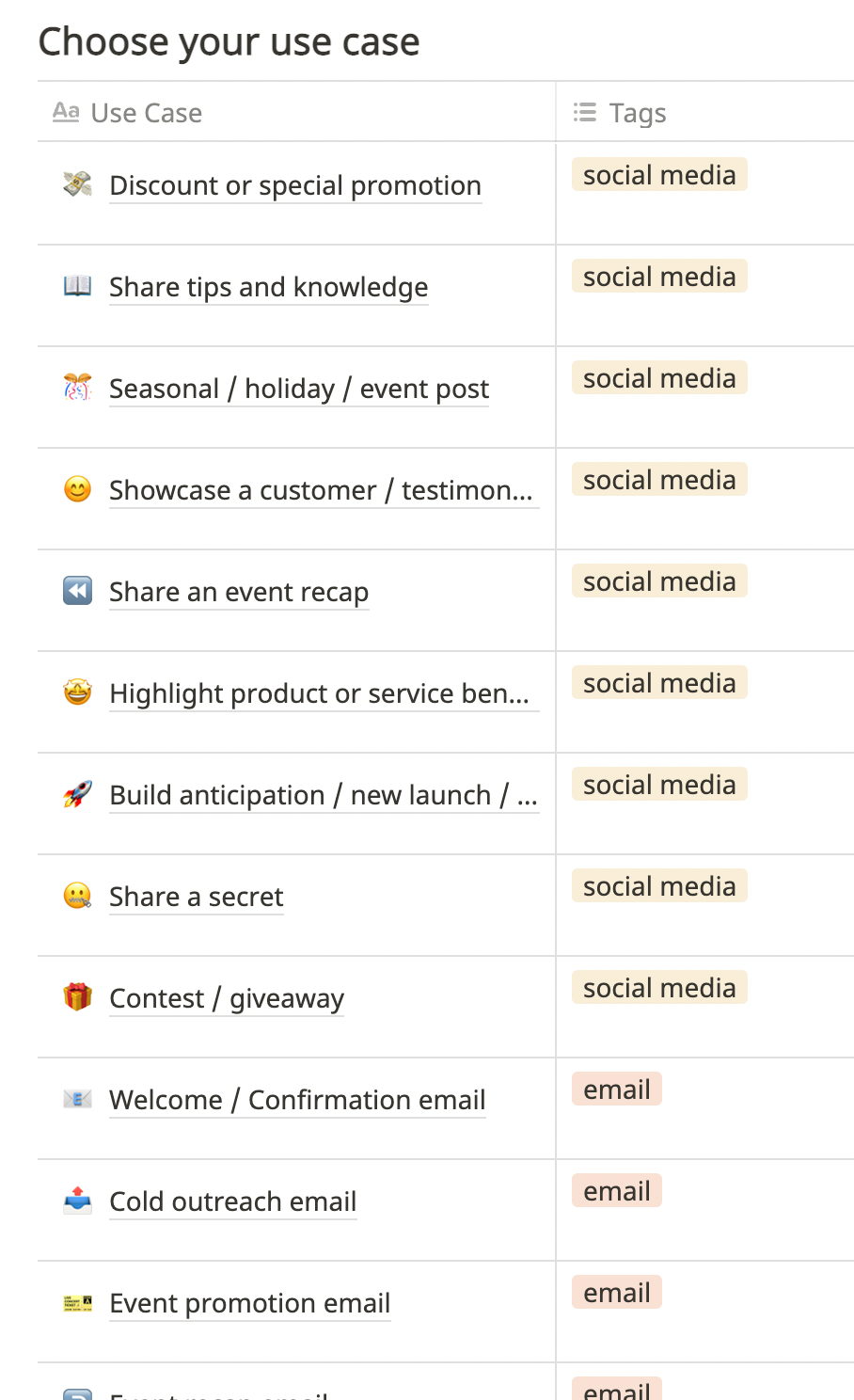Image resolution: width=854 pixels, height=1400 pixels.
Task: Click the open book icon for Share tips
Action: point(77,286)
